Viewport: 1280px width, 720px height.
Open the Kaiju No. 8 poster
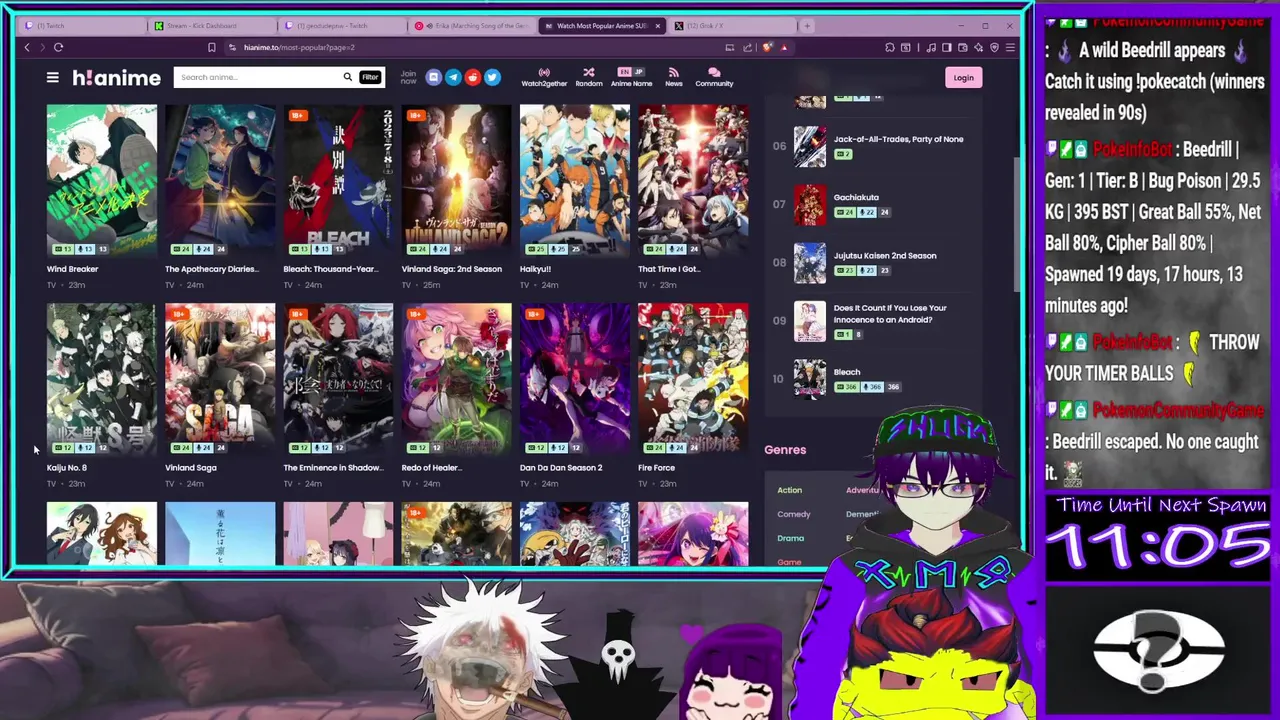tap(101, 379)
